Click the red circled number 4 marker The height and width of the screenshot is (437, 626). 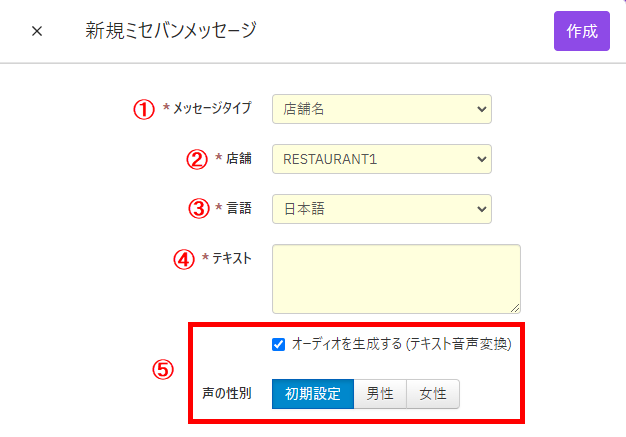pyautogui.click(x=183, y=259)
